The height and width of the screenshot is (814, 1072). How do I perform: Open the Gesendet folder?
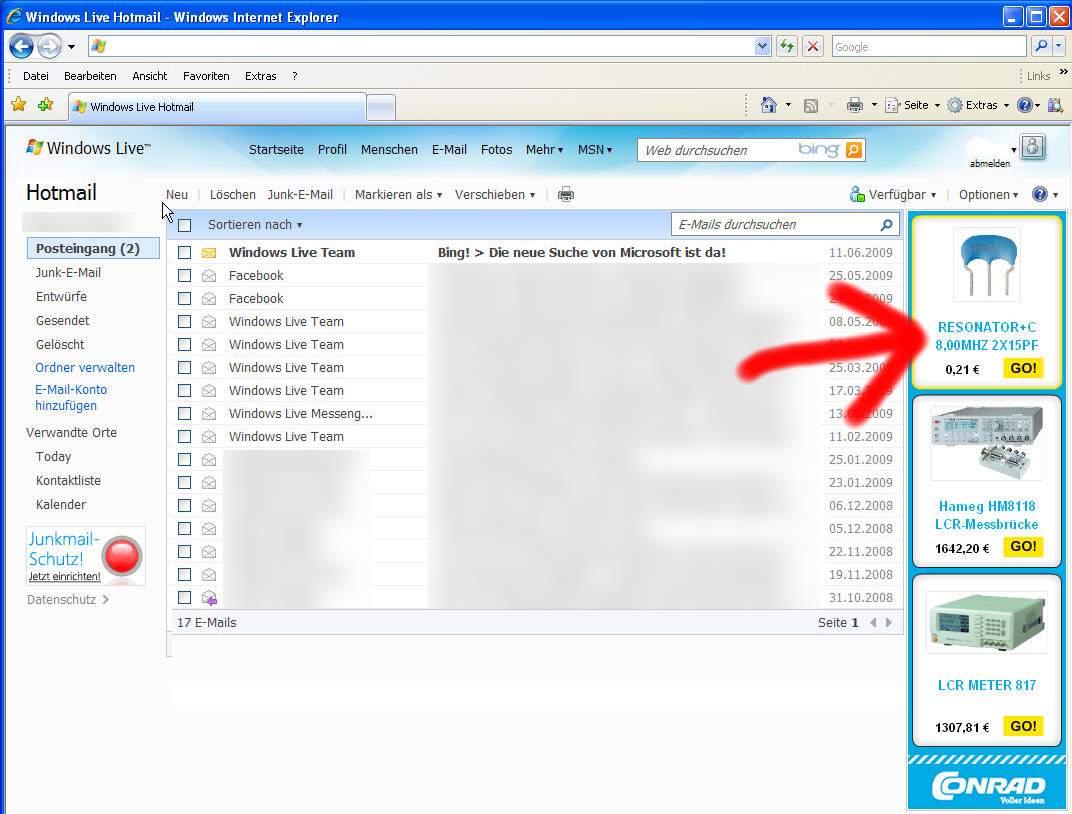coord(62,321)
